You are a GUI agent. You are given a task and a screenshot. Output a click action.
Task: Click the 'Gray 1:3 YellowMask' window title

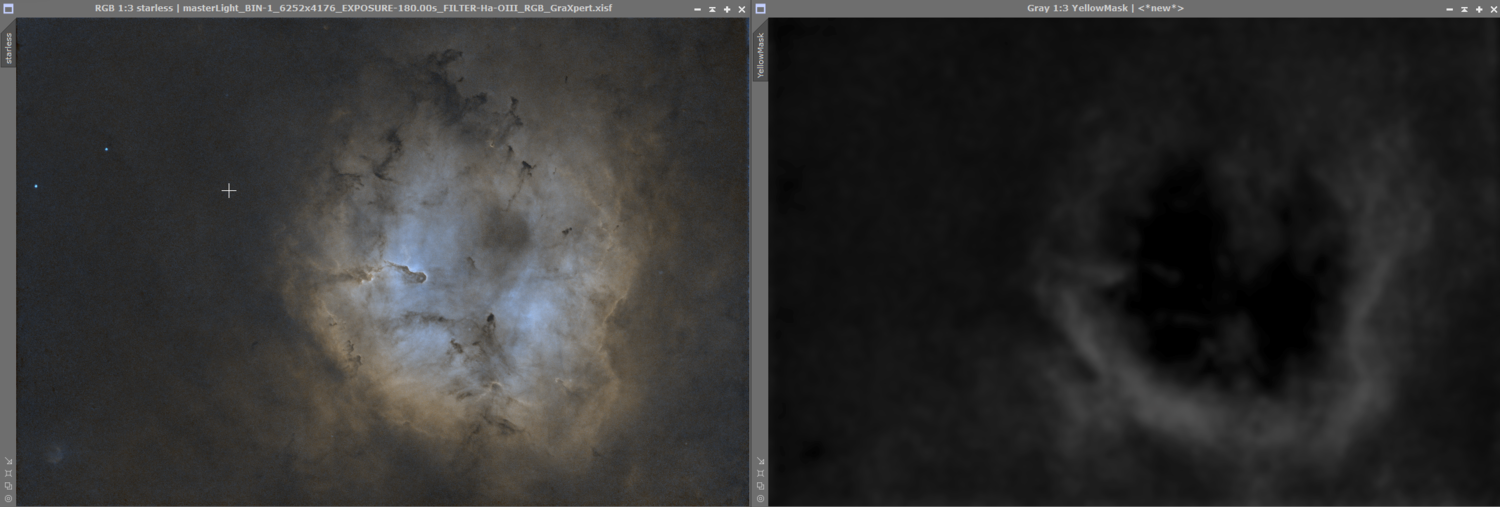tap(1105, 8)
